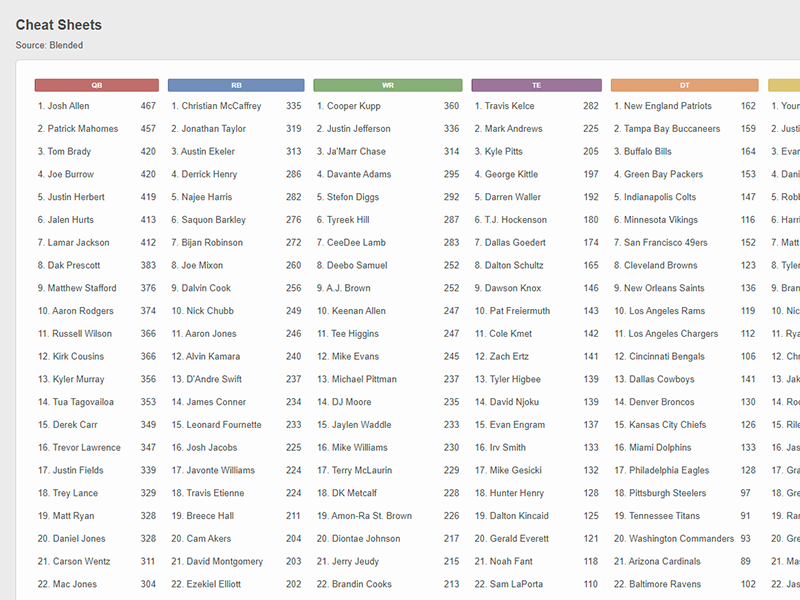Select T.J. Hockenson row
Screen dimensions: 800x600
coord(536,220)
